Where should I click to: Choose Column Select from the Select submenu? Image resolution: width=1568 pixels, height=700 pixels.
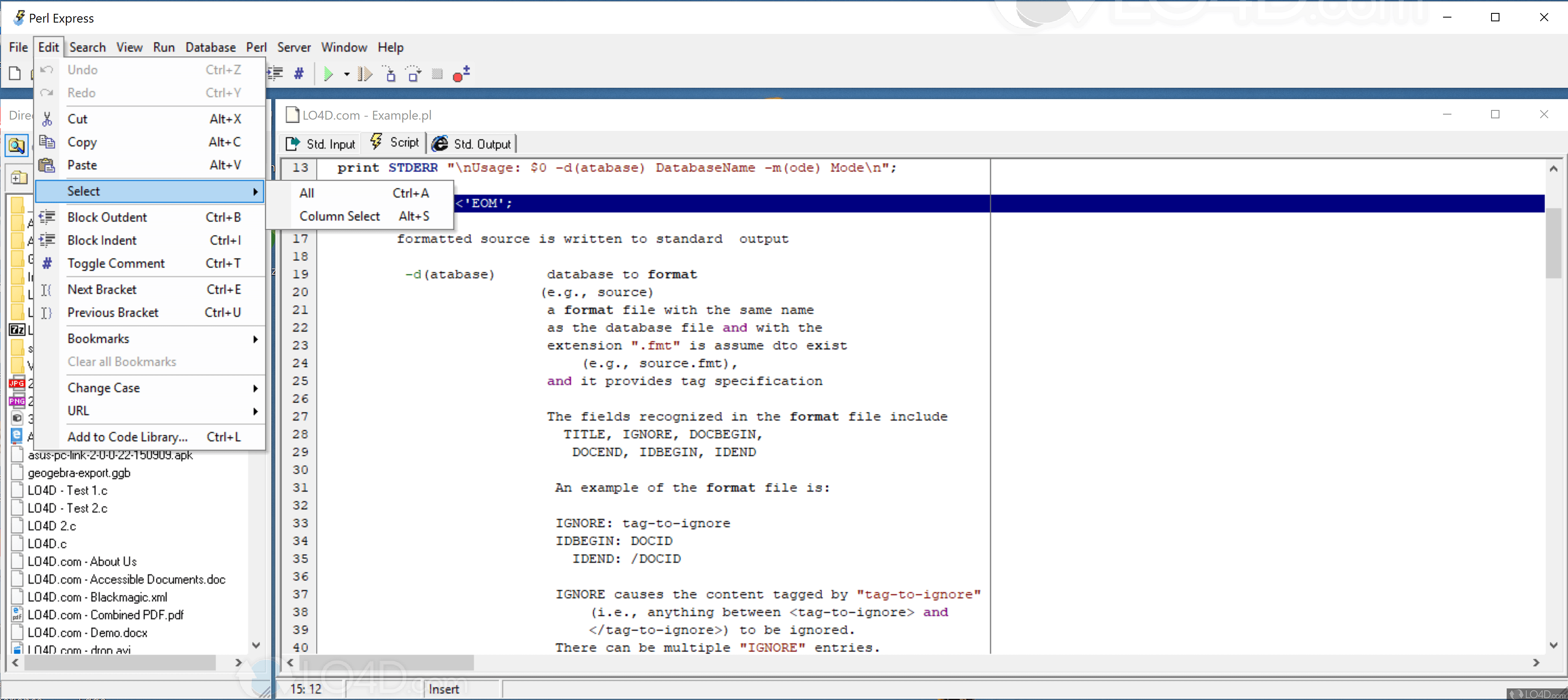pos(339,216)
